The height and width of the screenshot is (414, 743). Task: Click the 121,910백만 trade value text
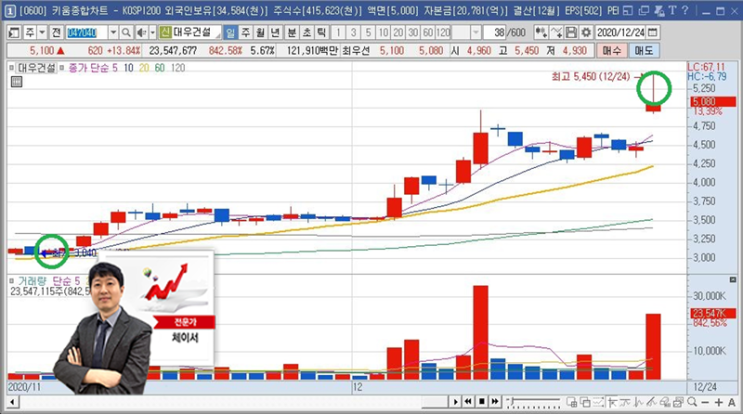(312, 50)
